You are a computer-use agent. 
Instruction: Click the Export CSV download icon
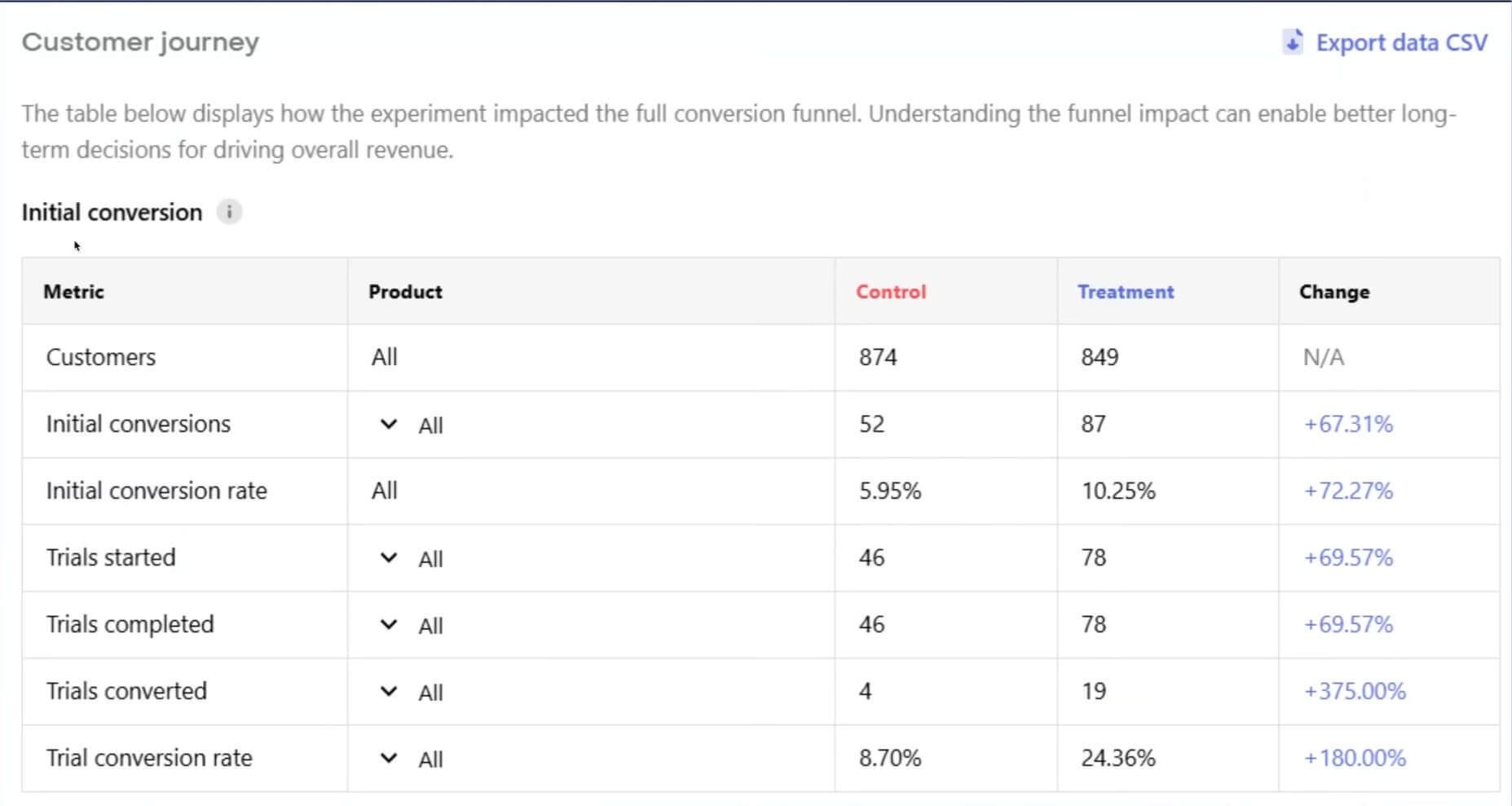1293,42
